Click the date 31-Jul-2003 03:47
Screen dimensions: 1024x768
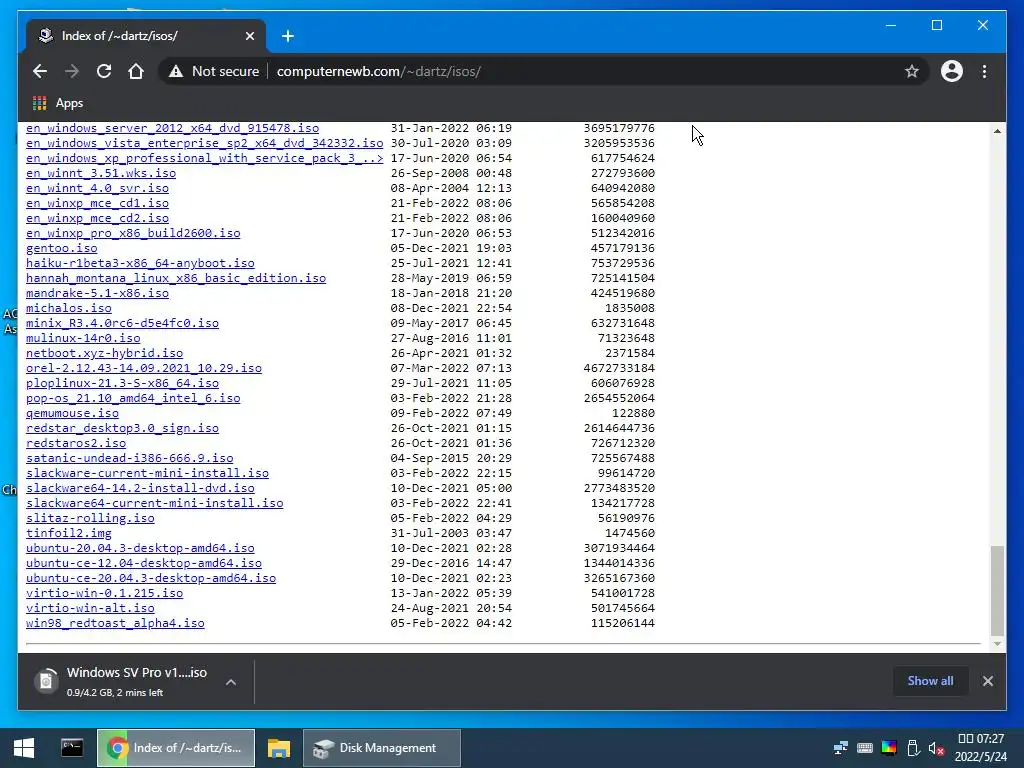[451, 534]
